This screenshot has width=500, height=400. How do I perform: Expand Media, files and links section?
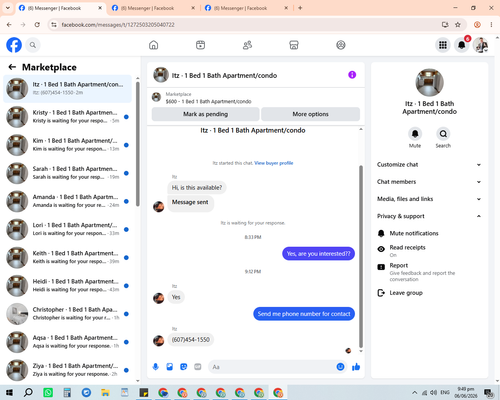click(x=429, y=199)
